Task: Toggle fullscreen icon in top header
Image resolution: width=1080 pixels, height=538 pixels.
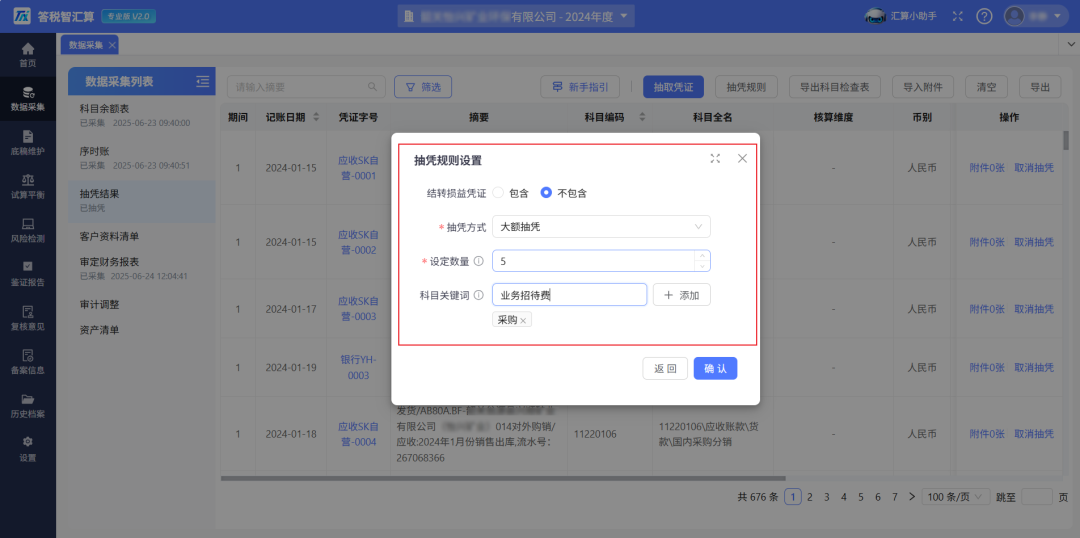Action: [x=958, y=16]
